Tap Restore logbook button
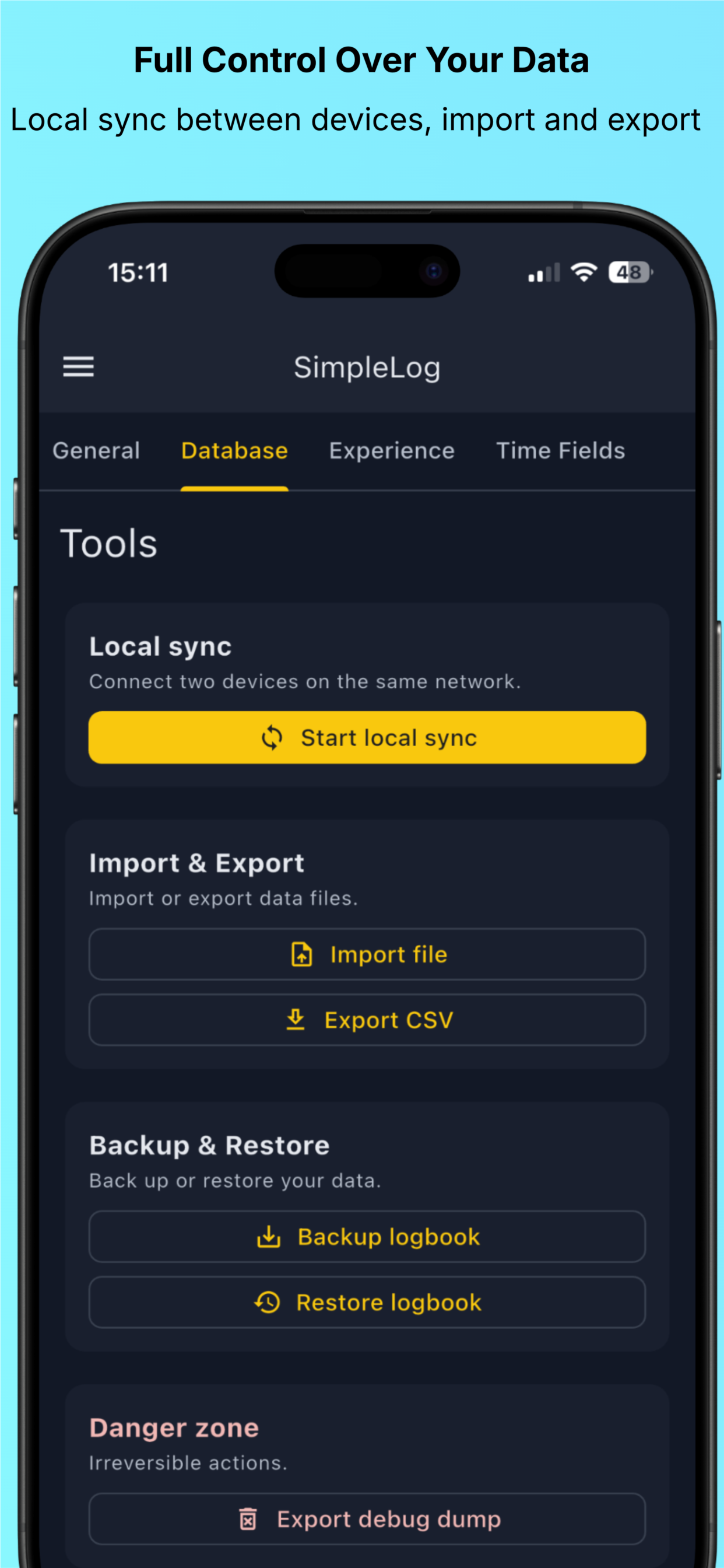Image resolution: width=724 pixels, height=1568 pixels. [x=367, y=1302]
